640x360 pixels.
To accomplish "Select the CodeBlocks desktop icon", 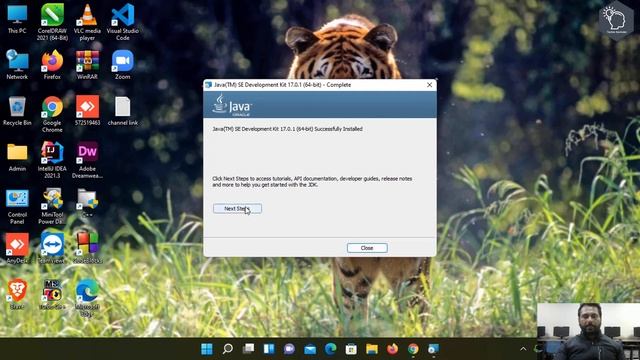I will [87, 249].
